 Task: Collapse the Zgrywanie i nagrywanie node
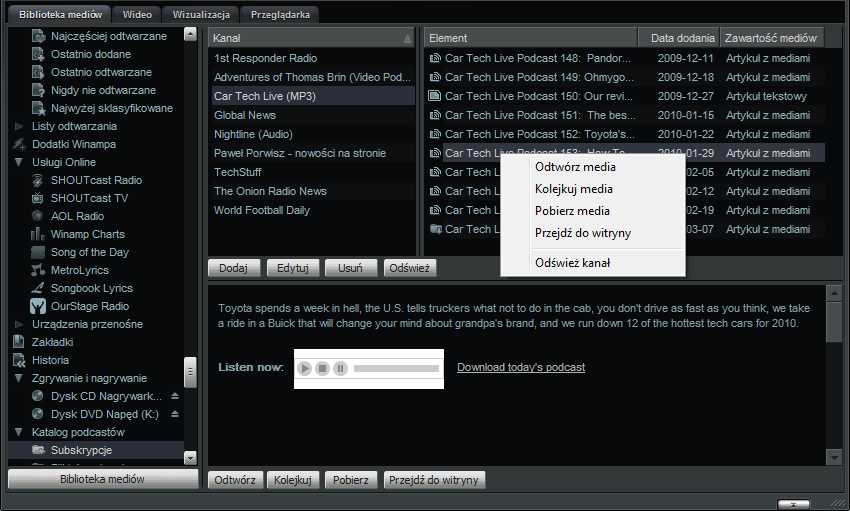click(x=19, y=378)
